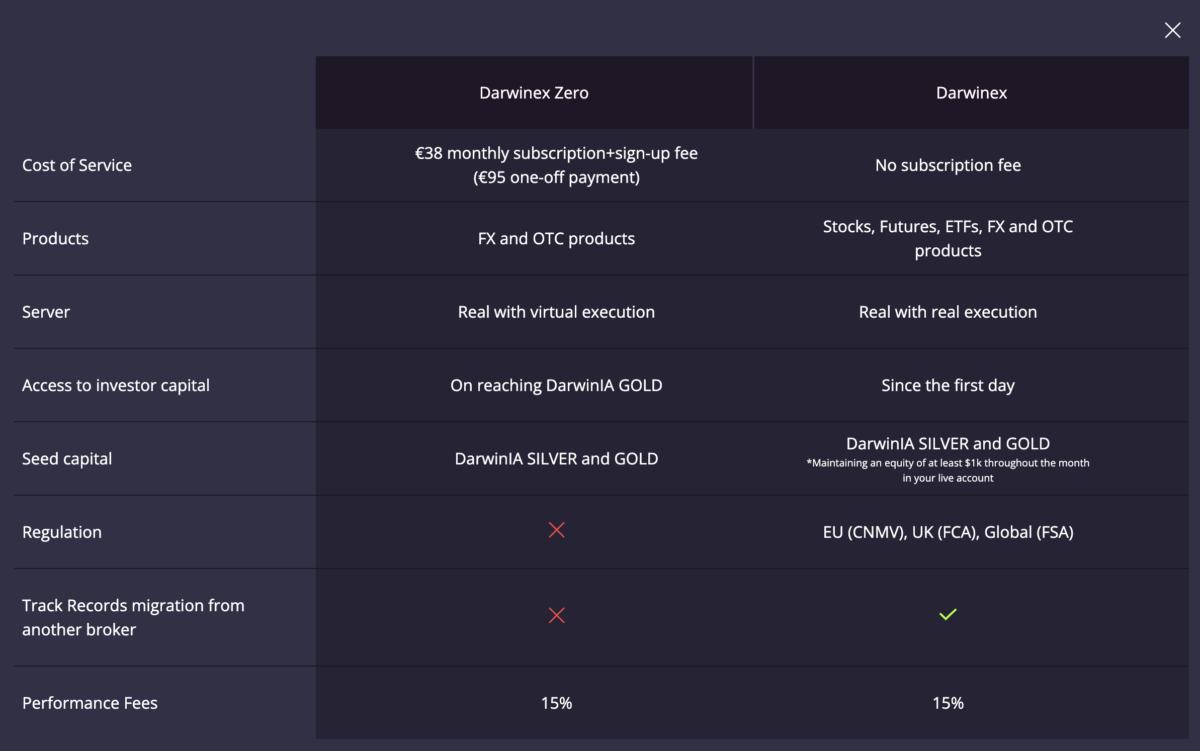Select the 15% performance fee cell
Viewport: 1200px width, 751px height.
tap(556, 703)
